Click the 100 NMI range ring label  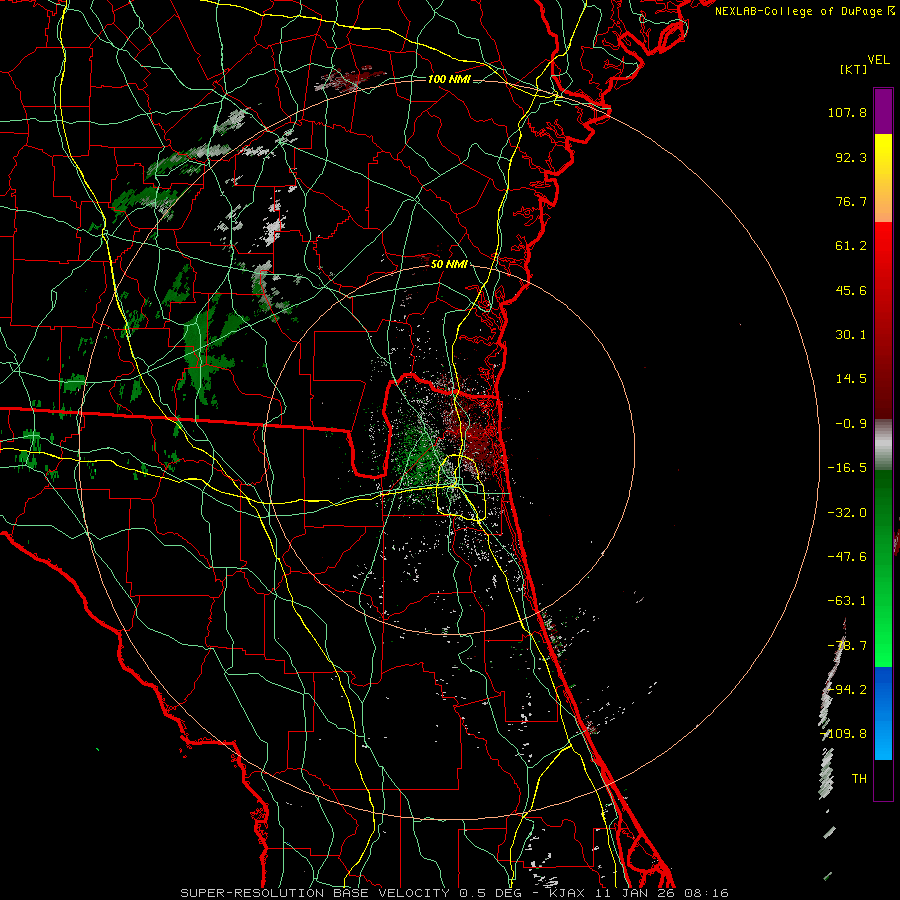pyautogui.click(x=449, y=79)
